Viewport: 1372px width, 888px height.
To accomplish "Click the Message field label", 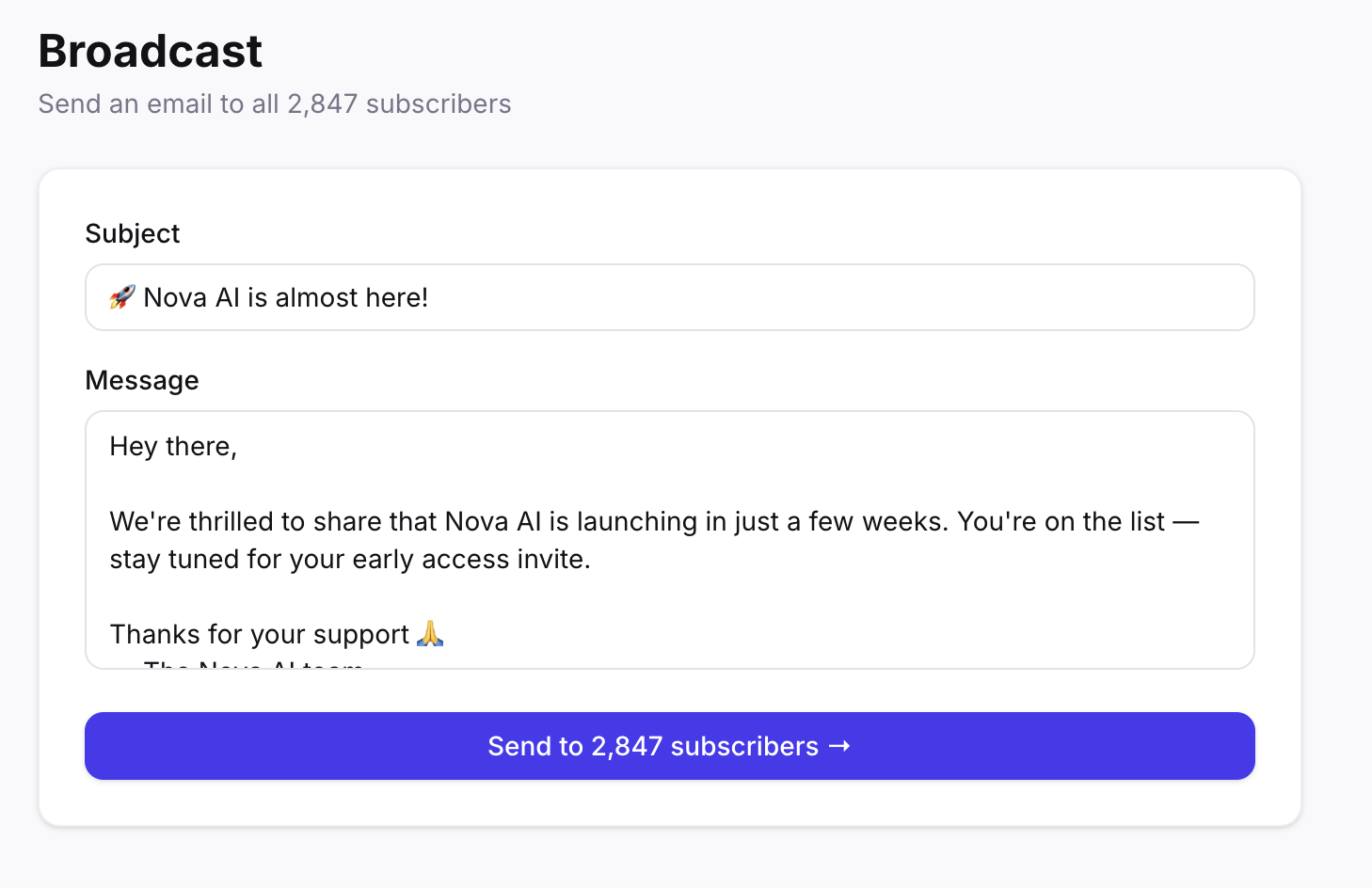I will coord(142,380).
